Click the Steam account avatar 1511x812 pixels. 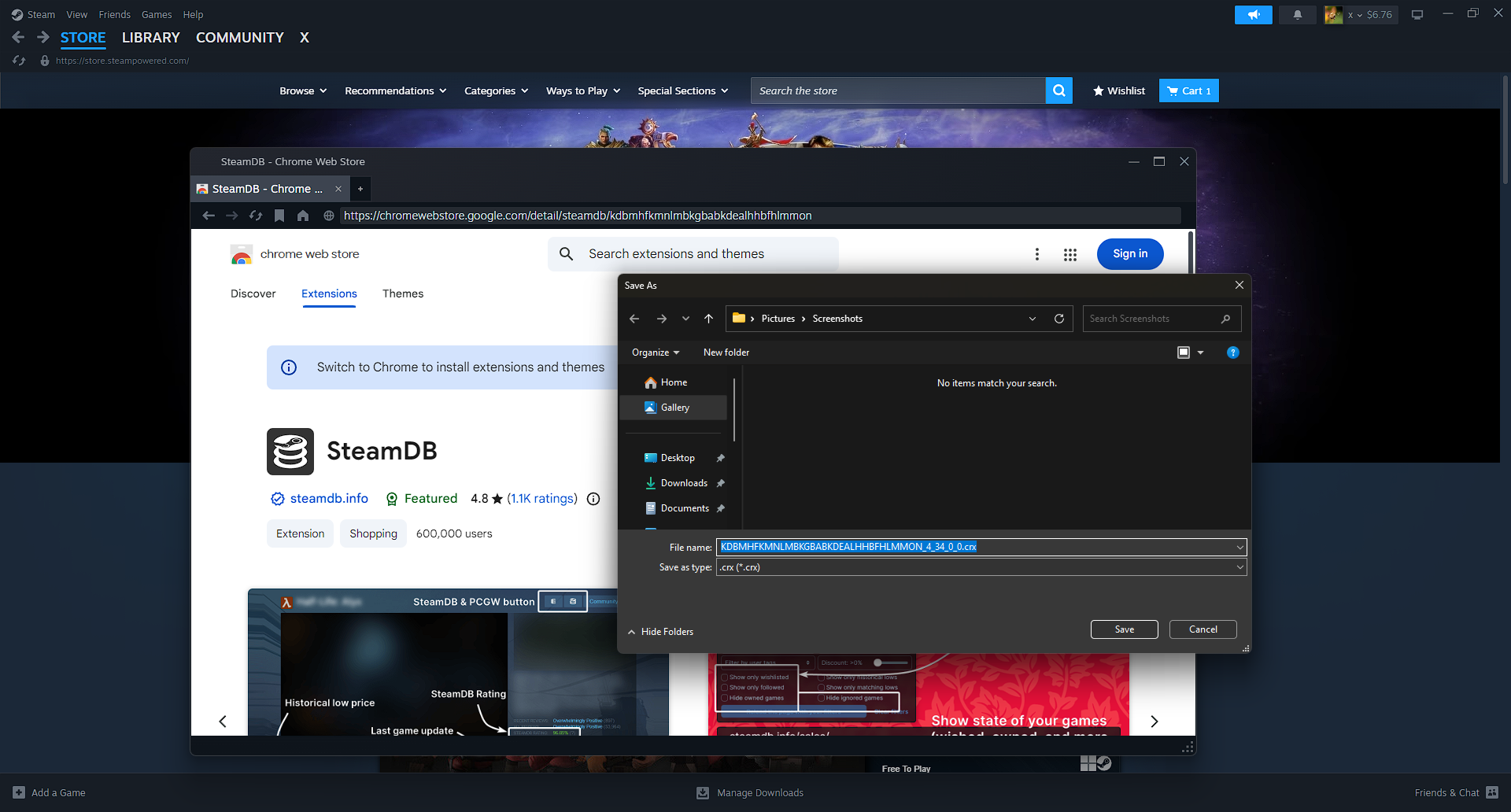tap(1333, 15)
